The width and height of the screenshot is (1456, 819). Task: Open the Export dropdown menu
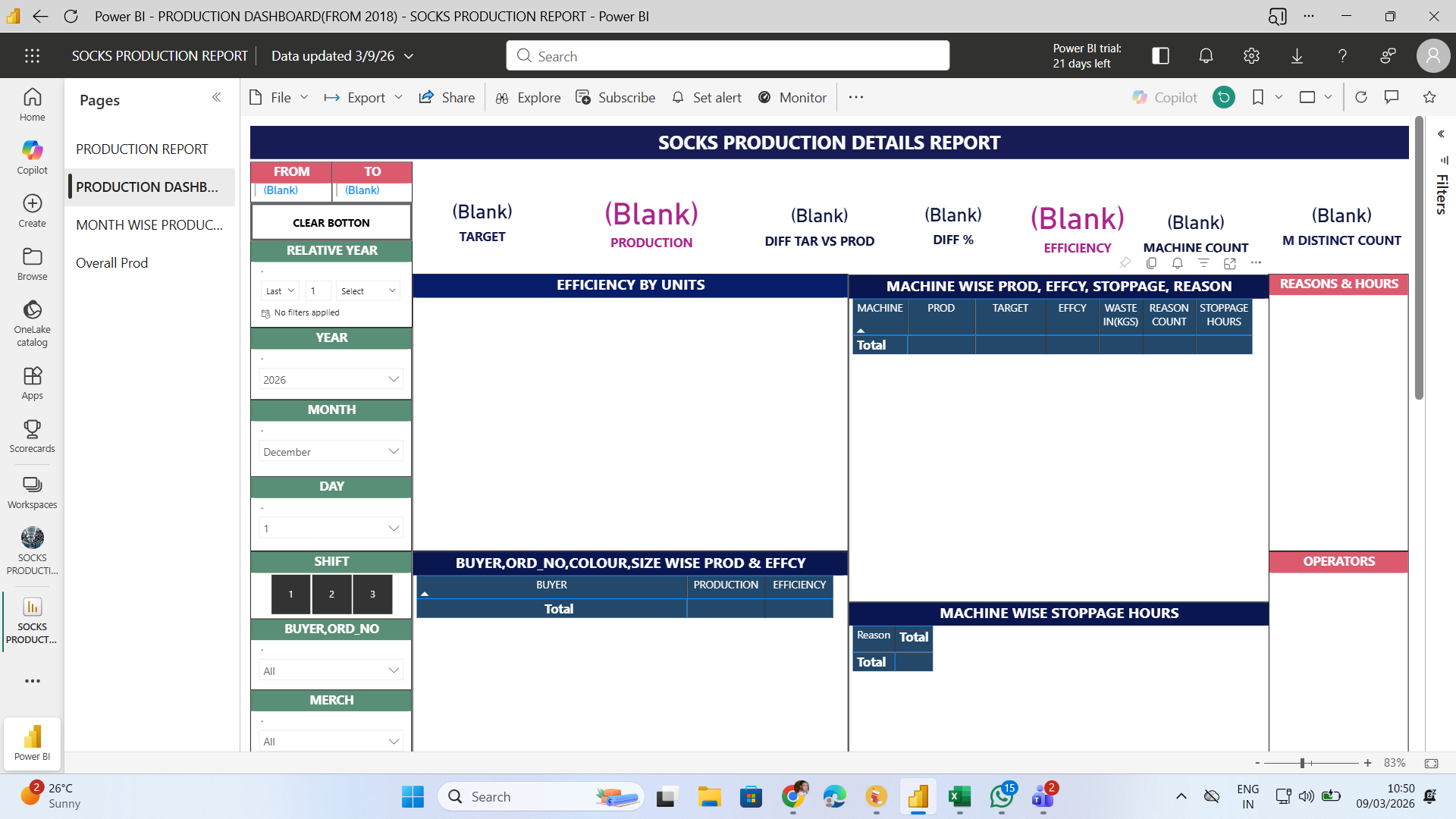[x=363, y=97]
